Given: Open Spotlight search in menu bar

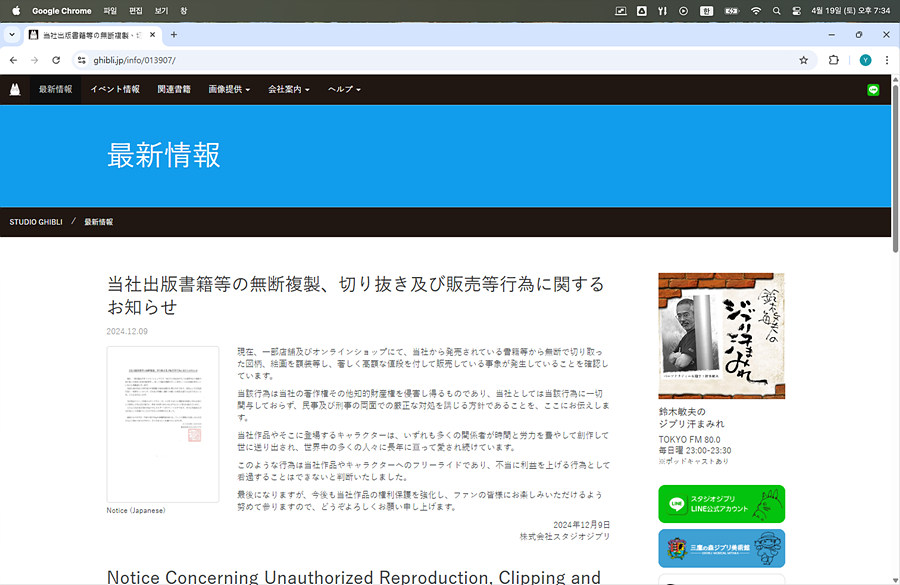Looking at the screenshot, I should 777,11.
